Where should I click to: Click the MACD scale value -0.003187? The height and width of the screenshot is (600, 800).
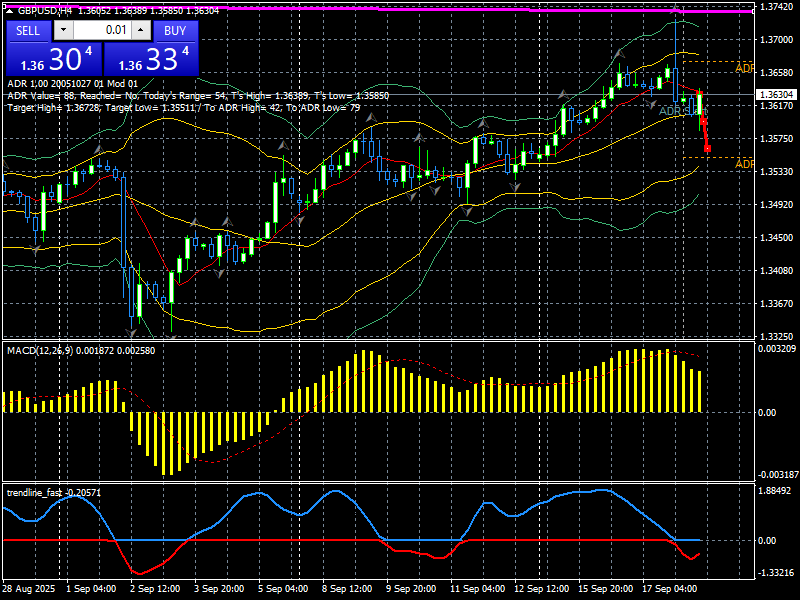point(777,475)
